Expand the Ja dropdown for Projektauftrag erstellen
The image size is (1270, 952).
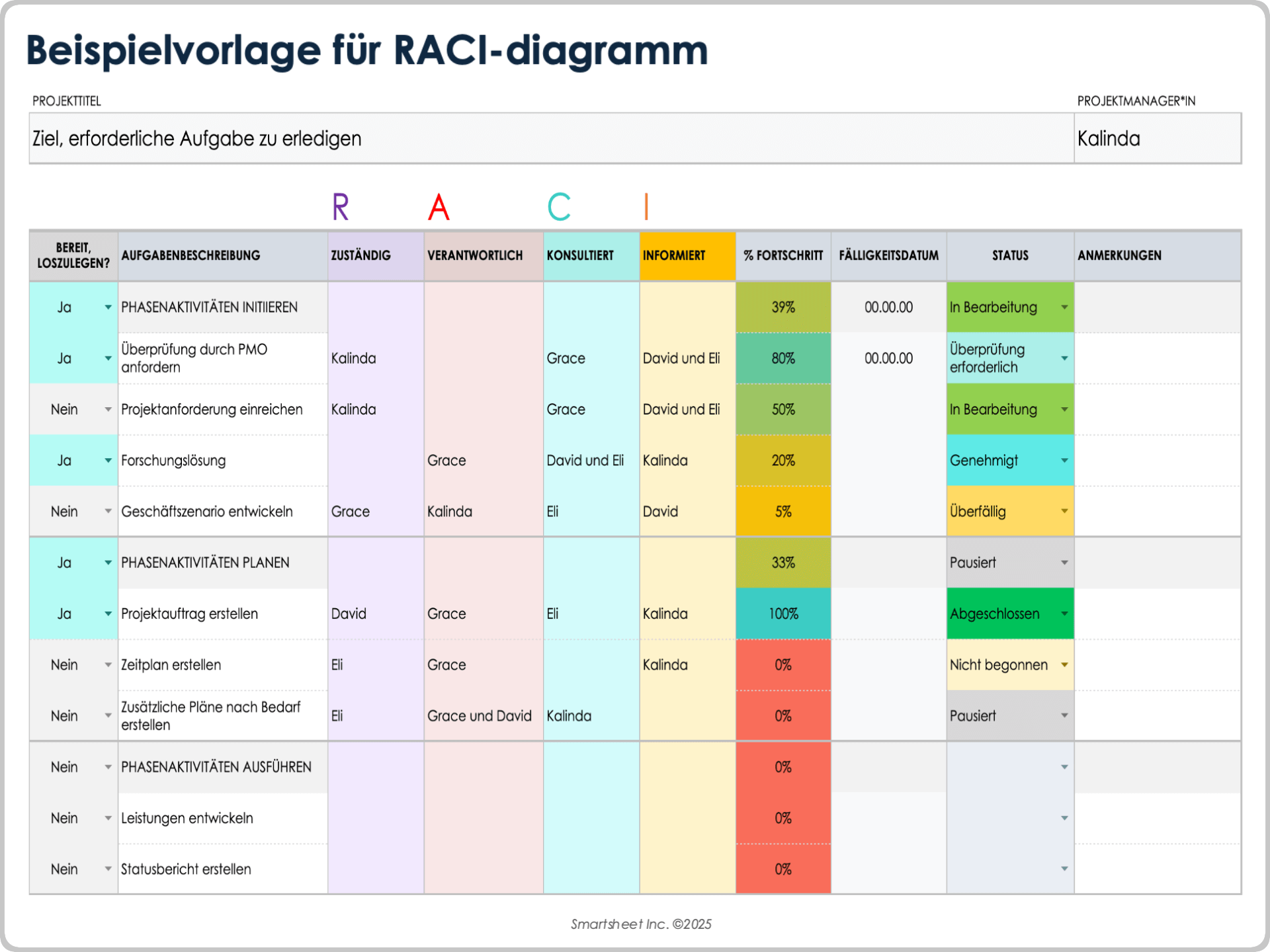pyautogui.click(x=108, y=614)
